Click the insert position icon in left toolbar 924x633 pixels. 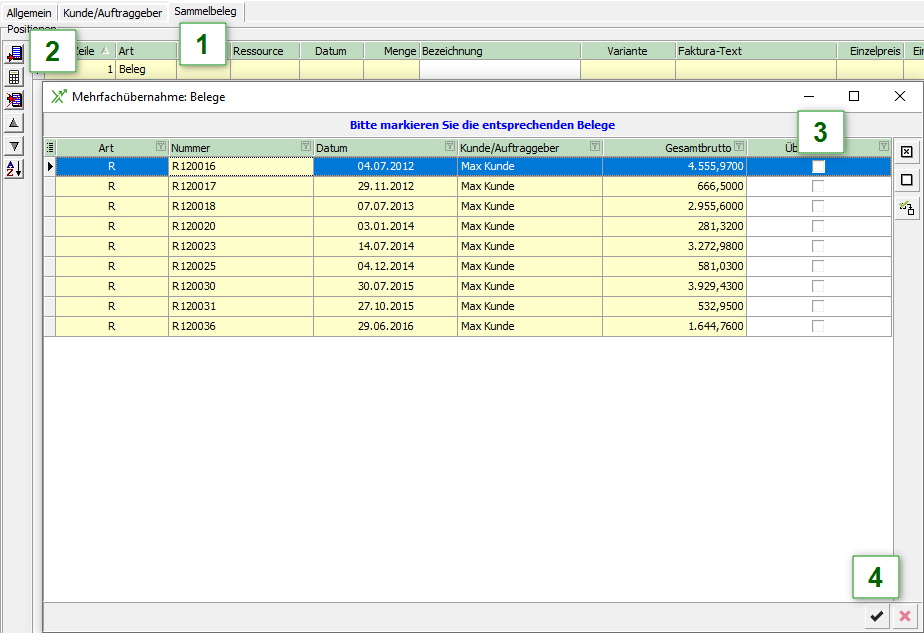[x=14, y=54]
